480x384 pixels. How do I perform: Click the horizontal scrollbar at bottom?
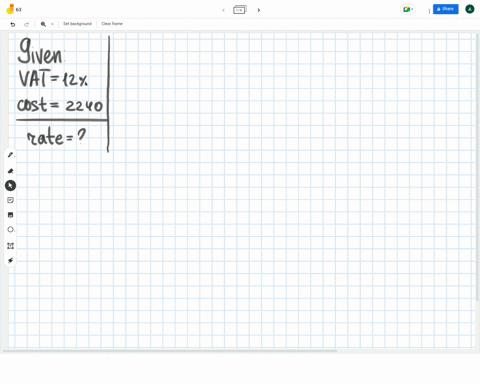click(x=170, y=351)
